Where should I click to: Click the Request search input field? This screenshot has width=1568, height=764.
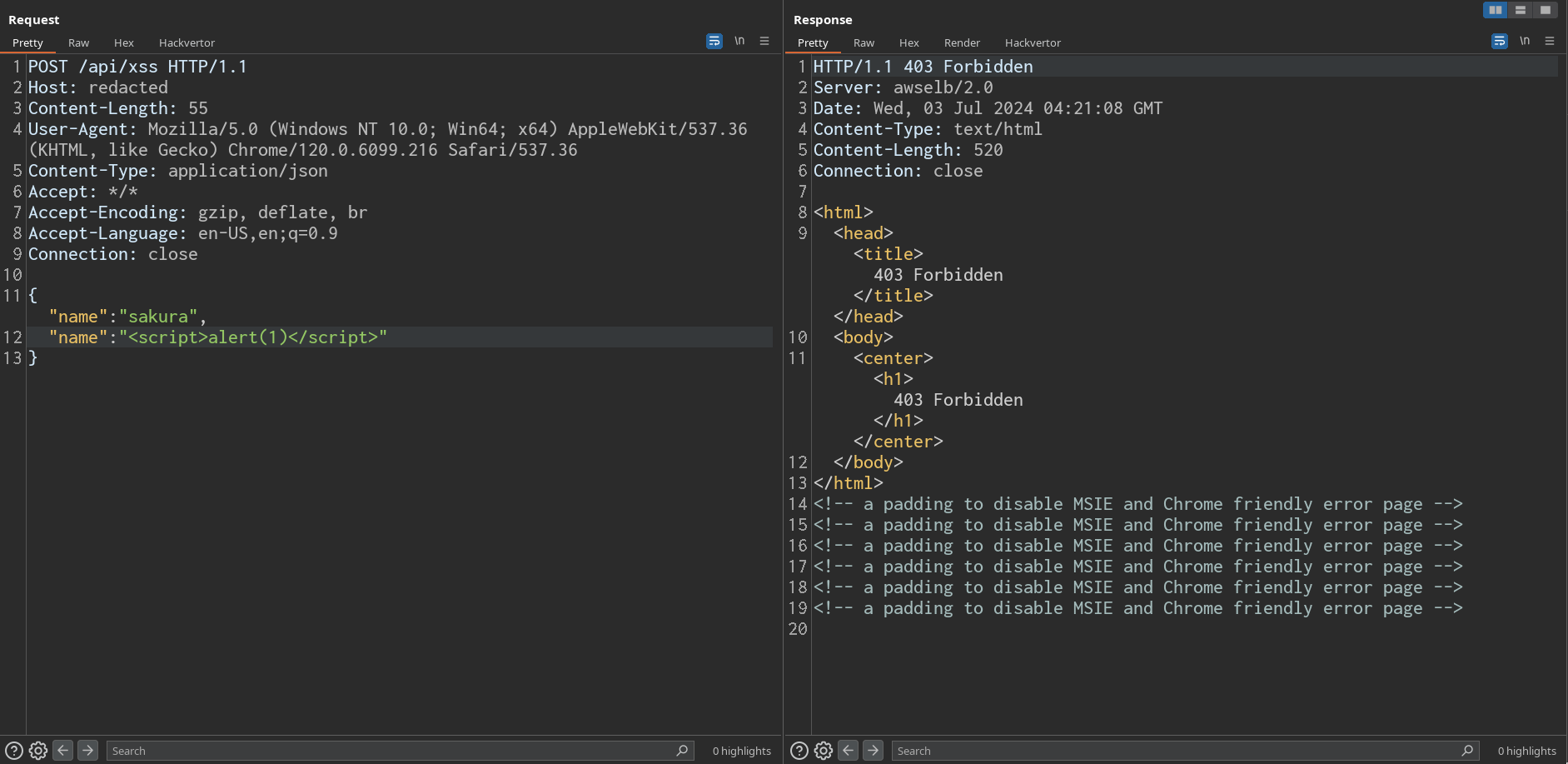tap(391, 751)
